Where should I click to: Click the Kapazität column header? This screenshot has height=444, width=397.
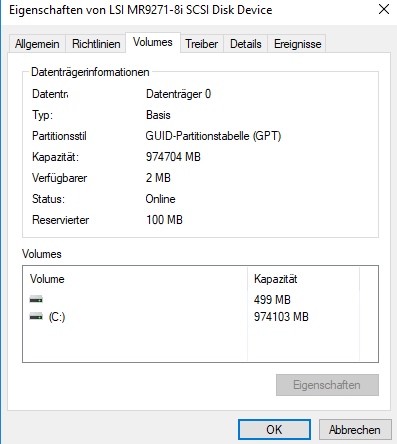pyautogui.click(x=275, y=279)
